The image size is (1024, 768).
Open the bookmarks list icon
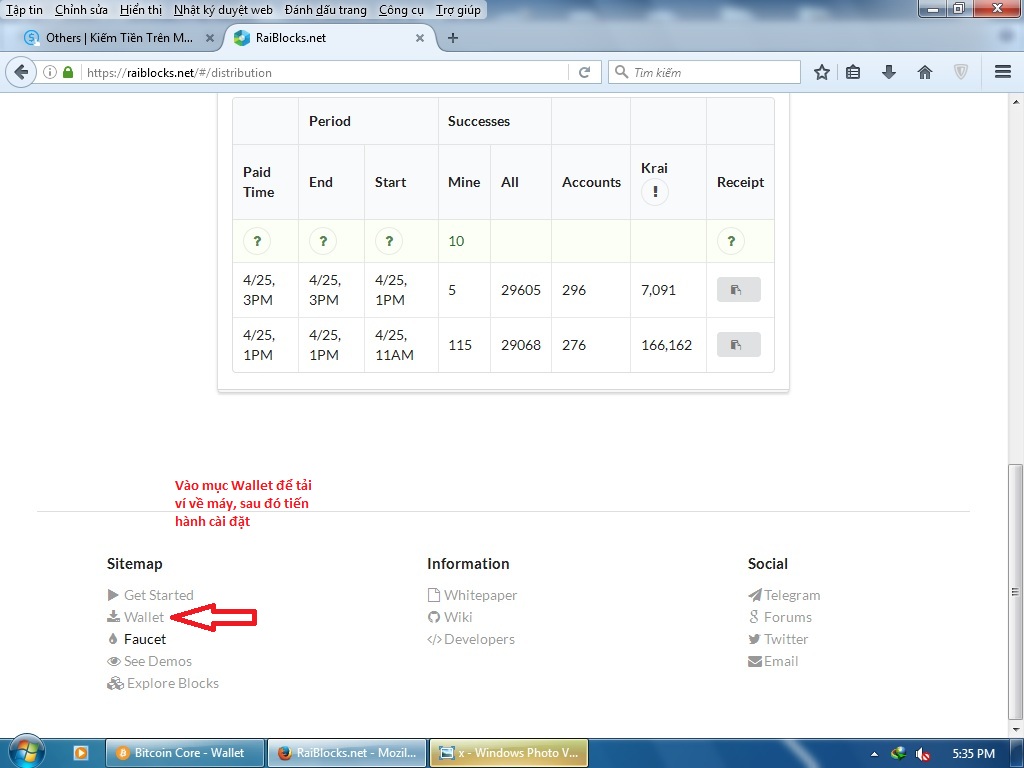853,72
